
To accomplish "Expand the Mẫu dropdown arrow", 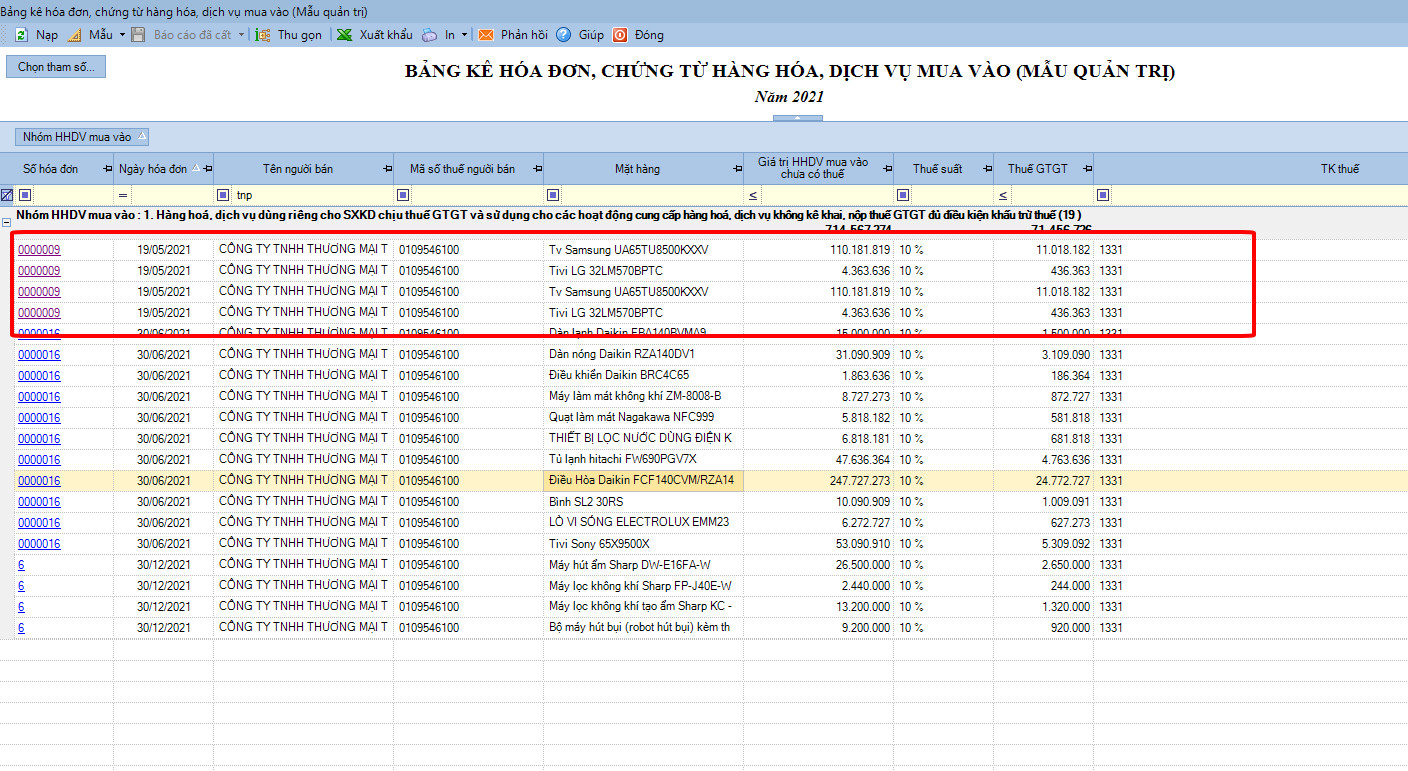I will (122, 35).
